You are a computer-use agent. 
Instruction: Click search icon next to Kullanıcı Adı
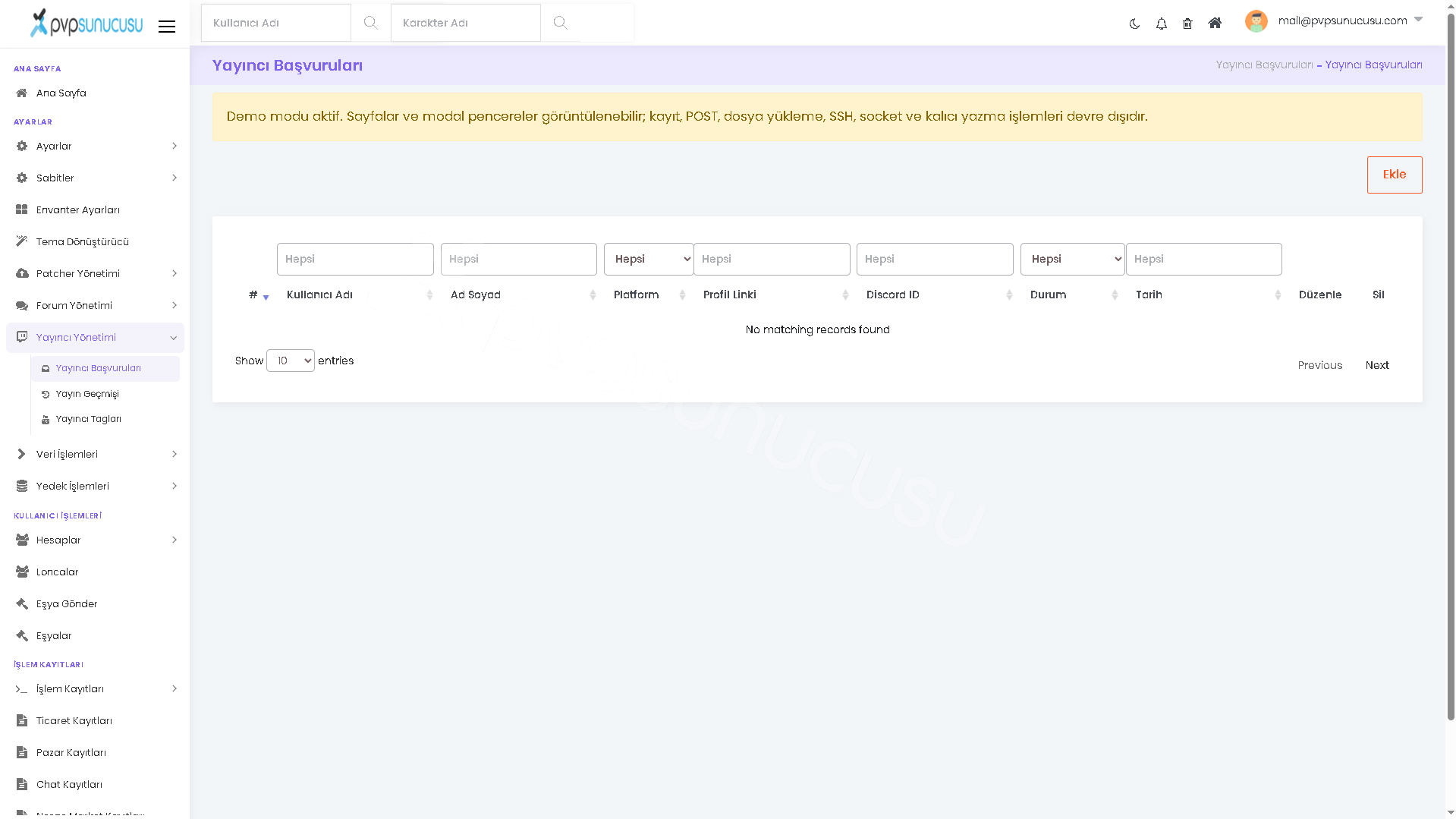(x=370, y=23)
